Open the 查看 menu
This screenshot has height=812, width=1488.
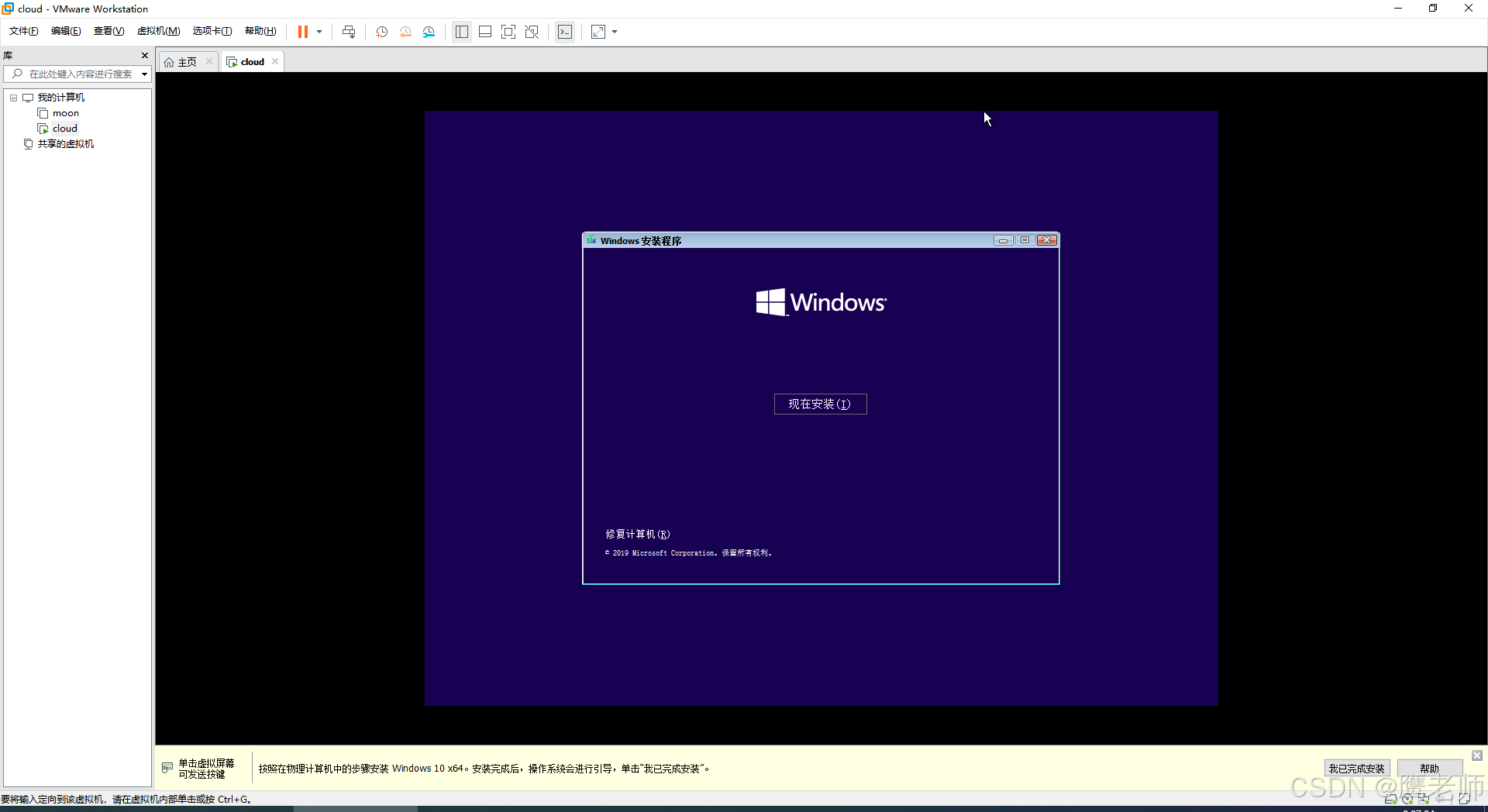pos(108,31)
